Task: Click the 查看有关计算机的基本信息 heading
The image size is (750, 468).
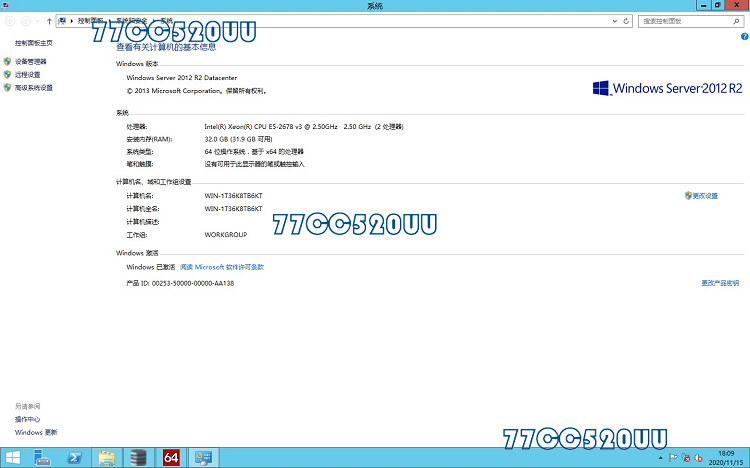Action: (x=166, y=47)
